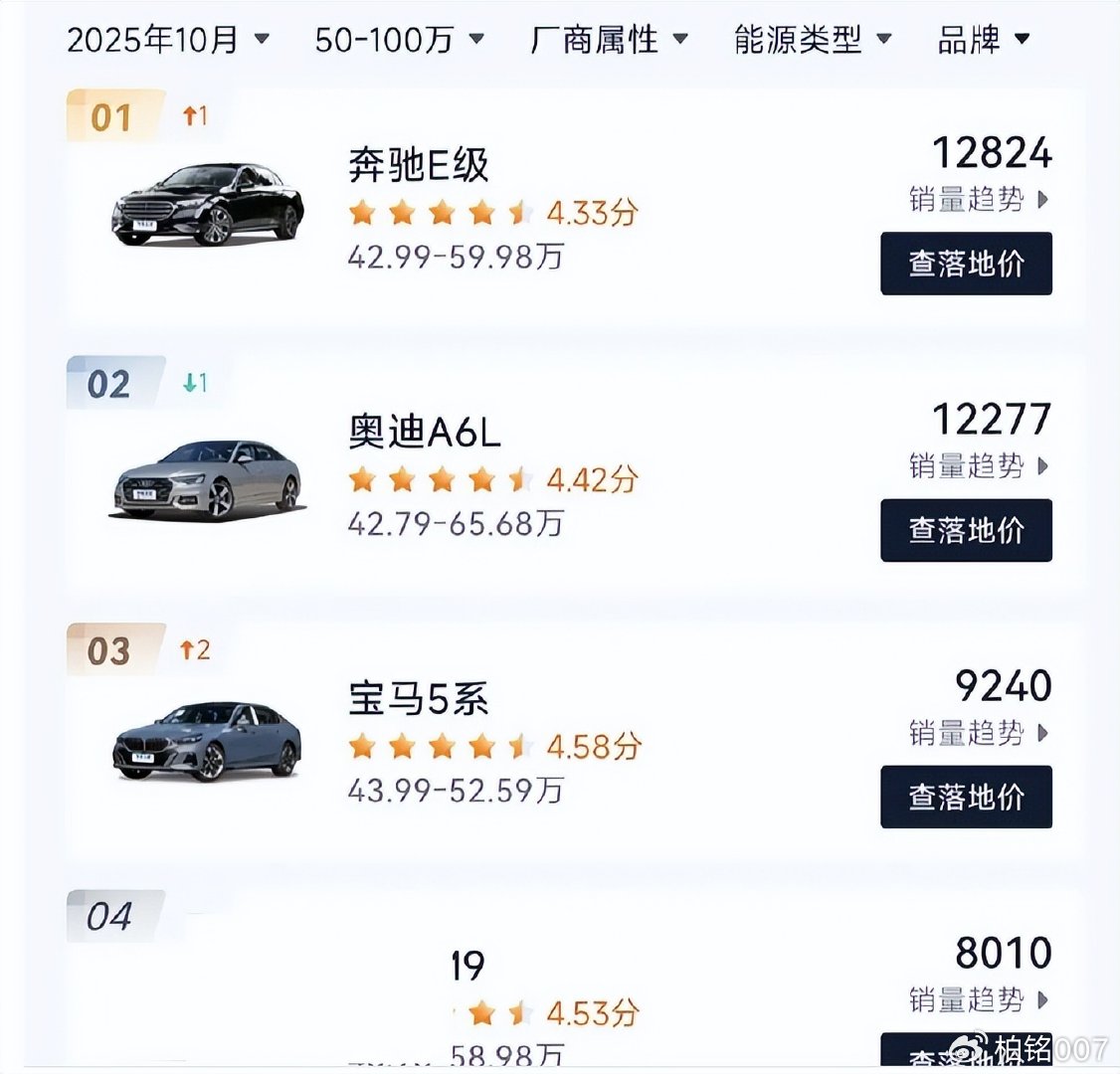Click 查落地价 button for 奥迪A6L

[x=966, y=530]
